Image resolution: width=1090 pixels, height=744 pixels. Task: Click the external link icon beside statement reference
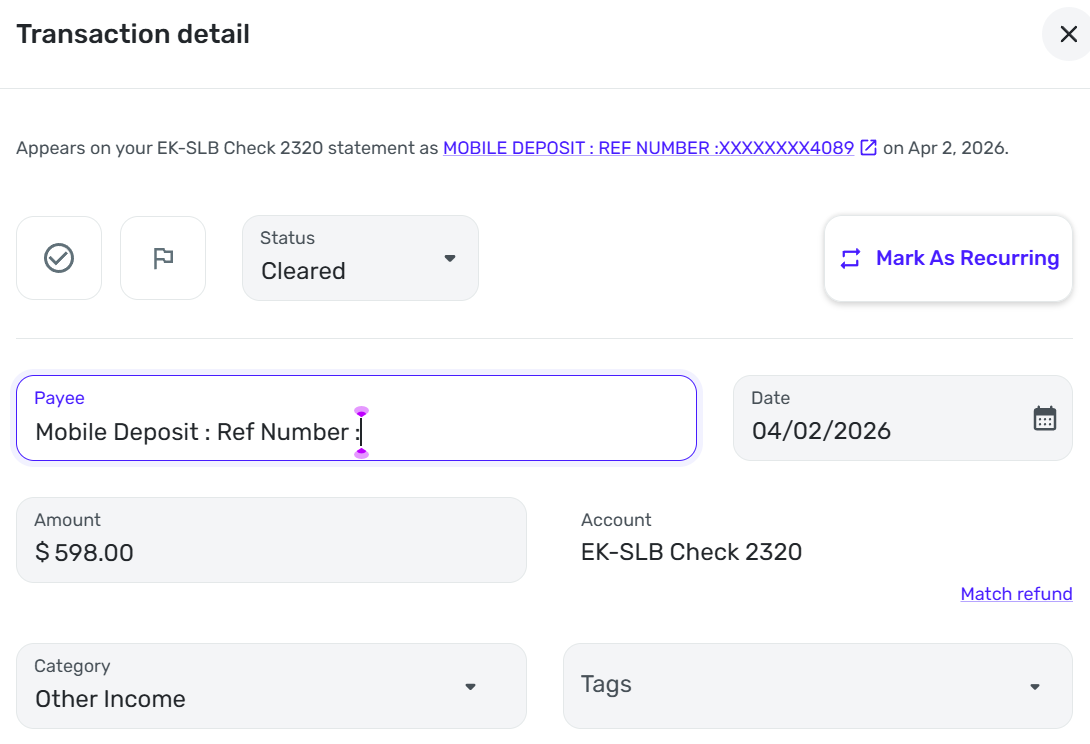point(869,148)
